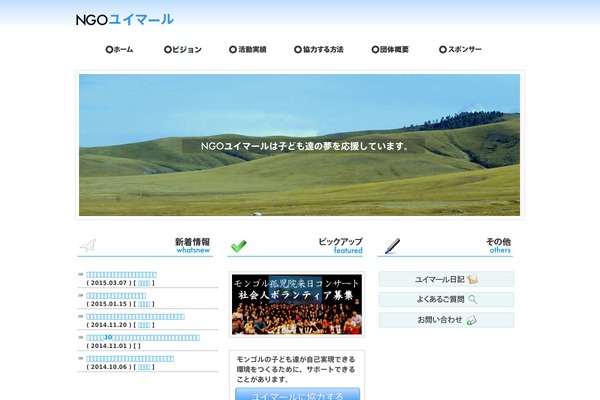
Task: Open the news link dated 2014.10.06
Action: click(130, 359)
